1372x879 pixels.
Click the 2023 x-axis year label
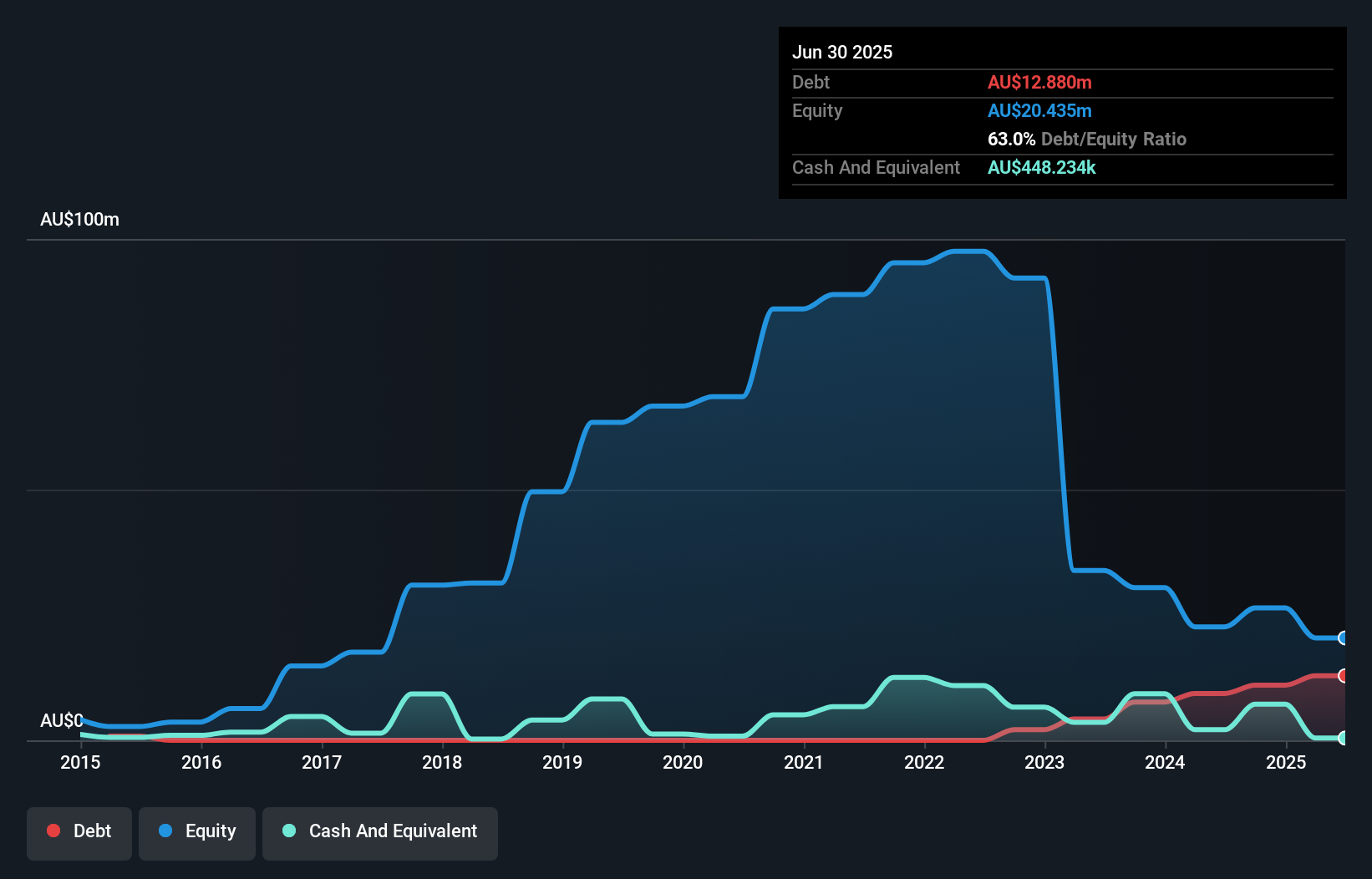click(x=1044, y=762)
